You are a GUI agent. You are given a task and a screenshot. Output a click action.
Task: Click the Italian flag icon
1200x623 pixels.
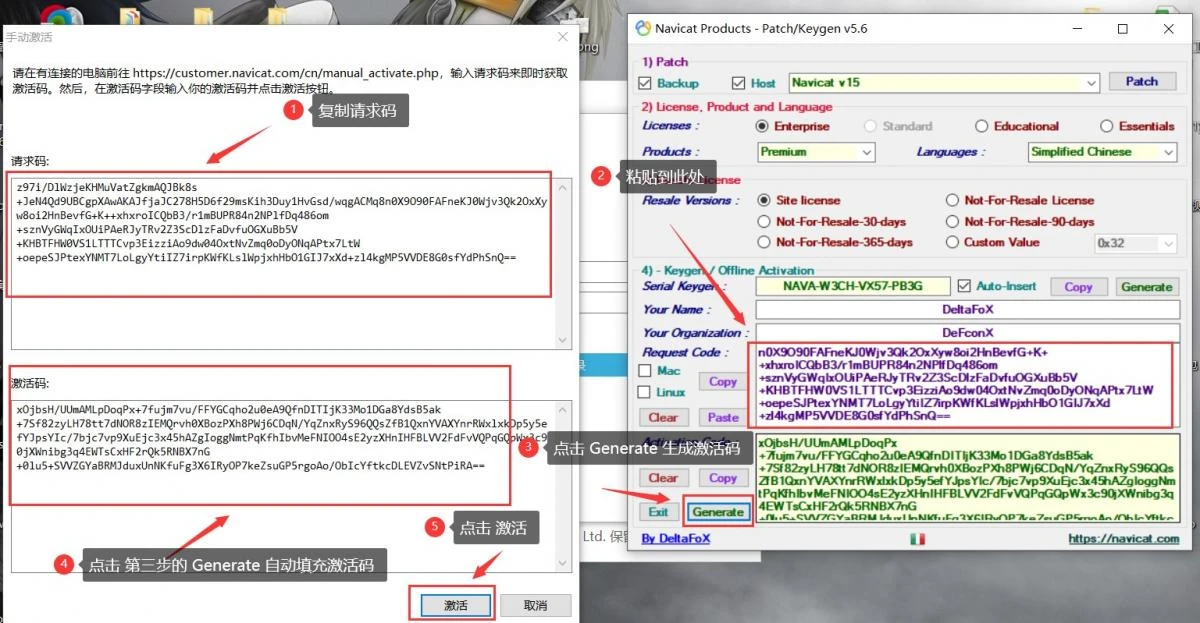pyautogui.click(x=917, y=539)
